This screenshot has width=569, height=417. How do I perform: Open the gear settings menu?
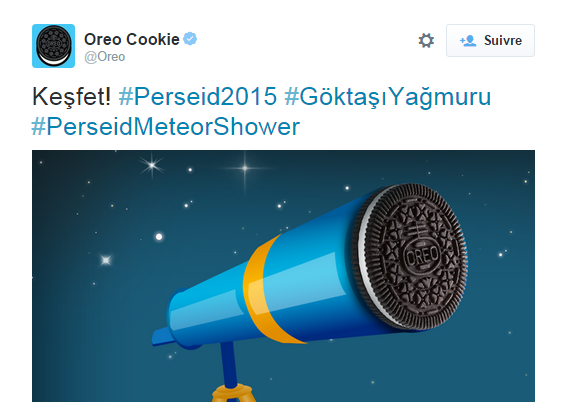tap(426, 40)
